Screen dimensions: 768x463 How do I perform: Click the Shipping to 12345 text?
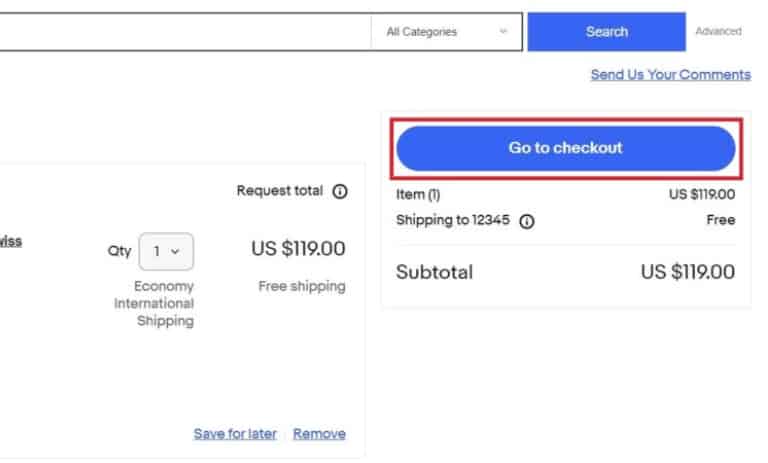[453, 220]
